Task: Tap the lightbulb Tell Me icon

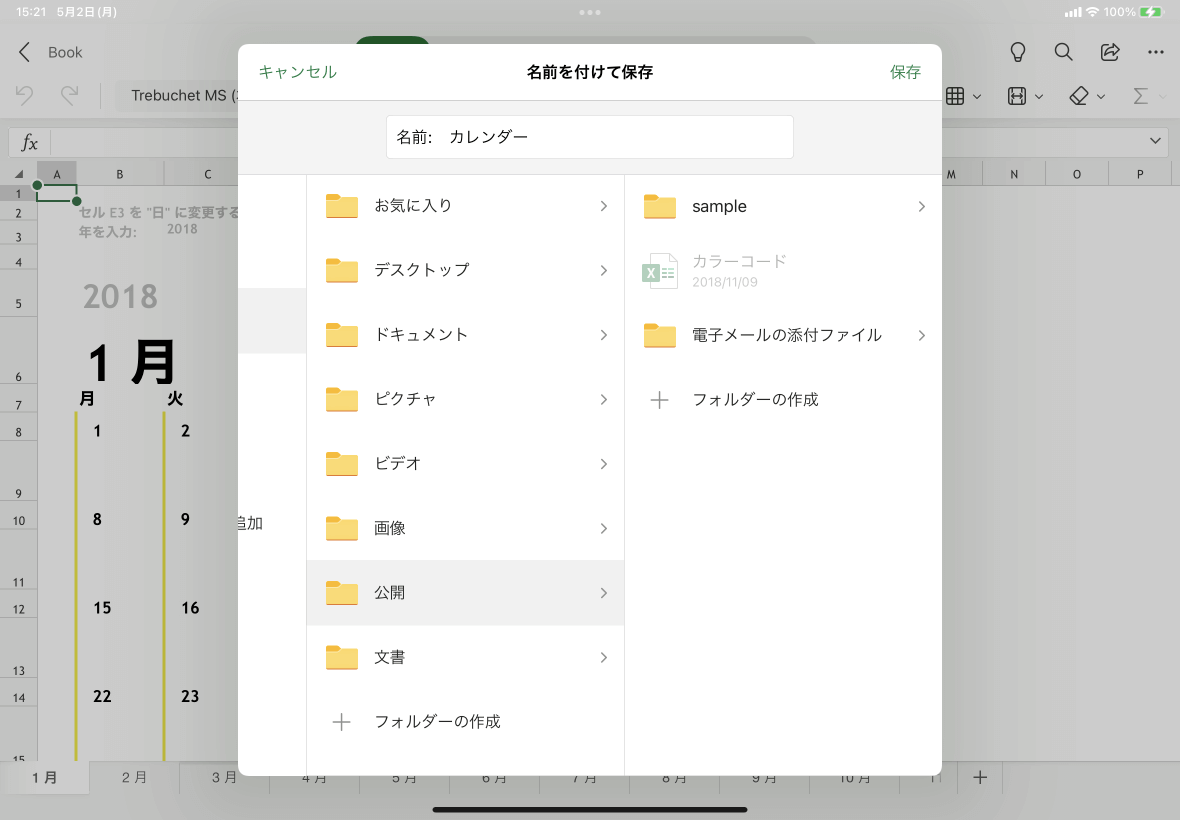Action: pos(1018,52)
